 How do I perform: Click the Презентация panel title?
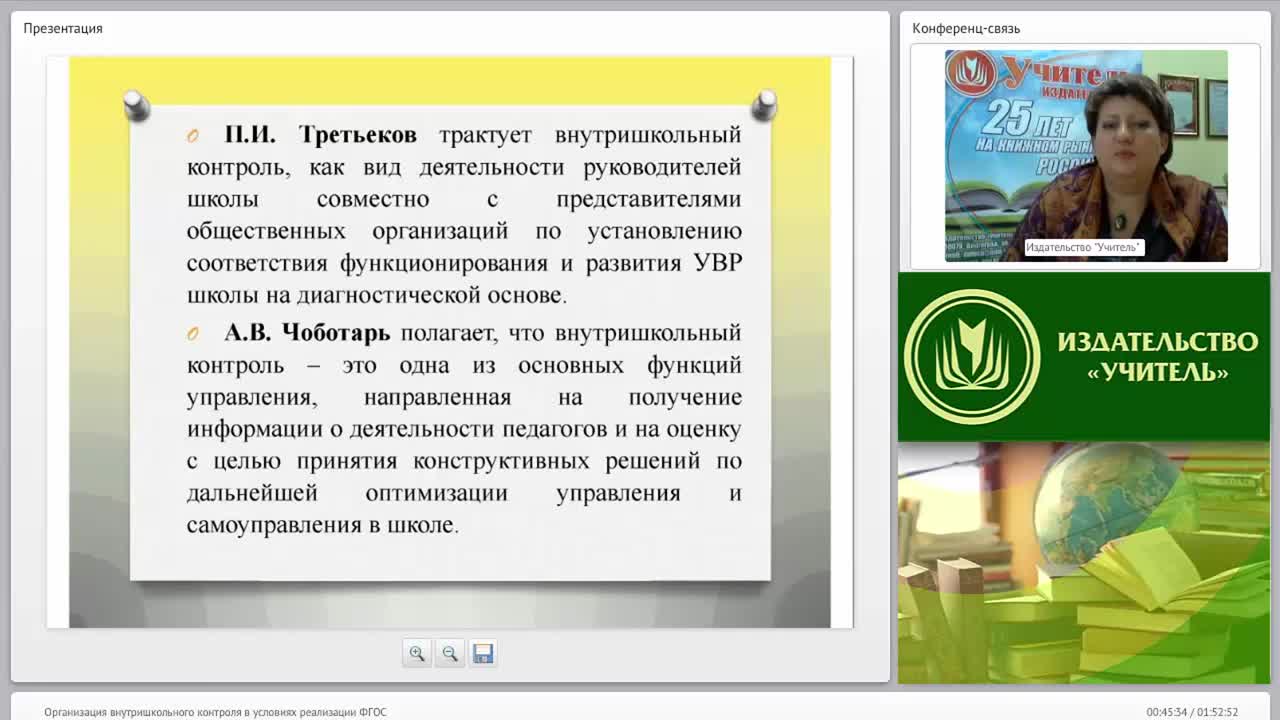point(63,28)
